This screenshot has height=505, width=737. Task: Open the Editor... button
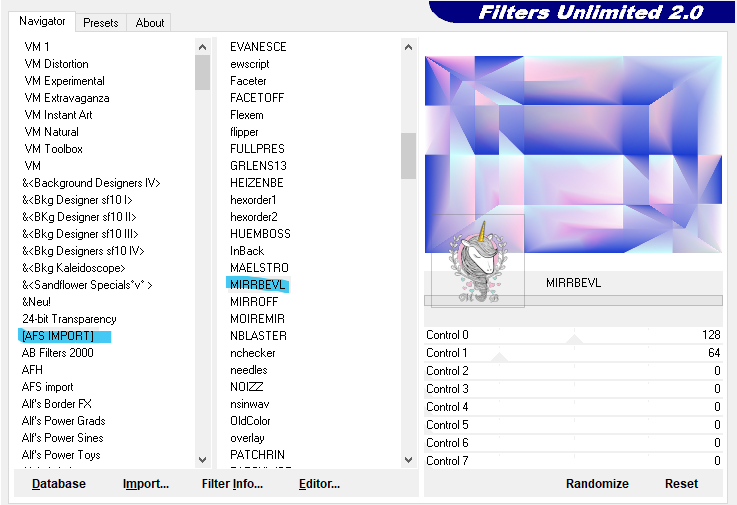tap(319, 483)
